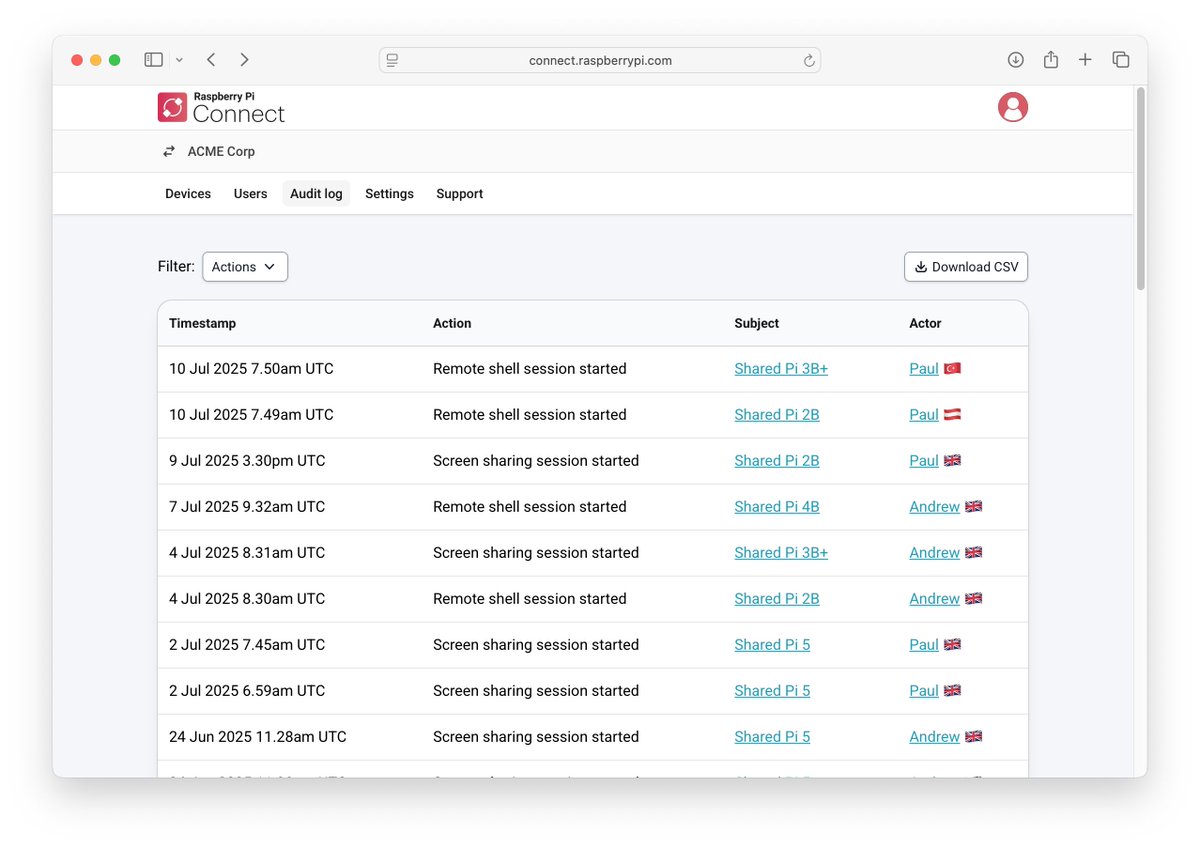The height and width of the screenshot is (847, 1200).
Task: Click timestamp 7 Jul 2025 9.32am UTC
Action: pos(247,507)
